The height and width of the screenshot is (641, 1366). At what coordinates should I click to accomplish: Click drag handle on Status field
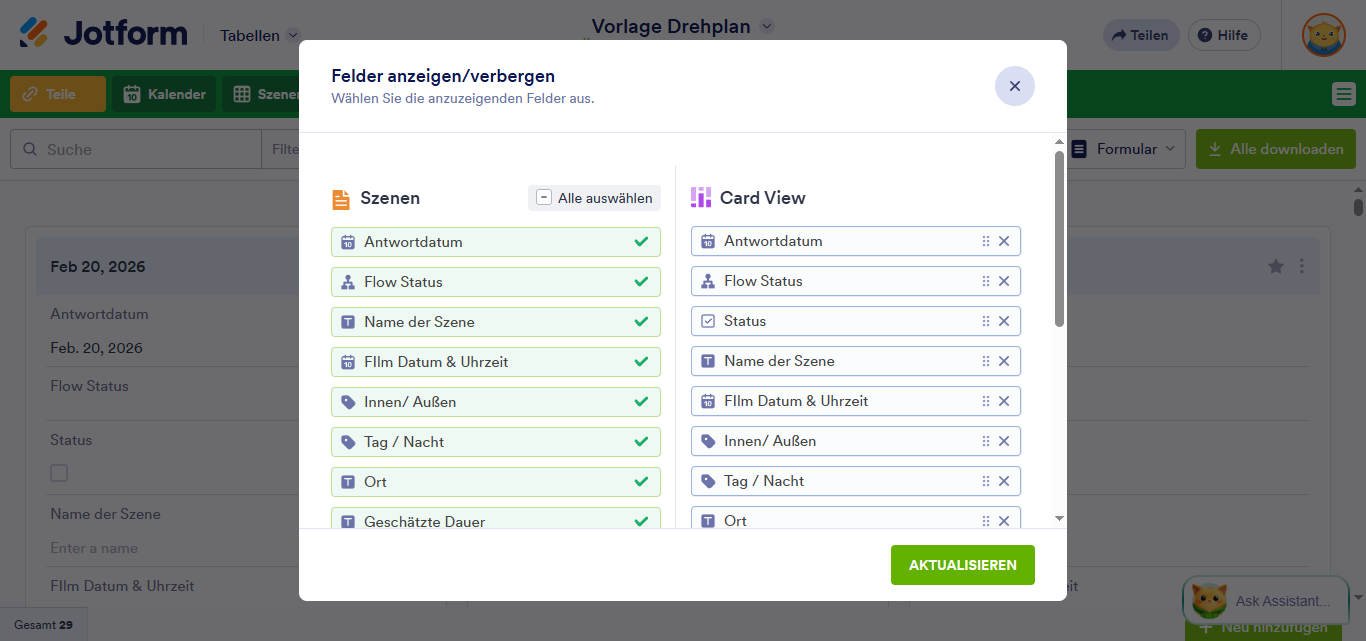pos(985,321)
